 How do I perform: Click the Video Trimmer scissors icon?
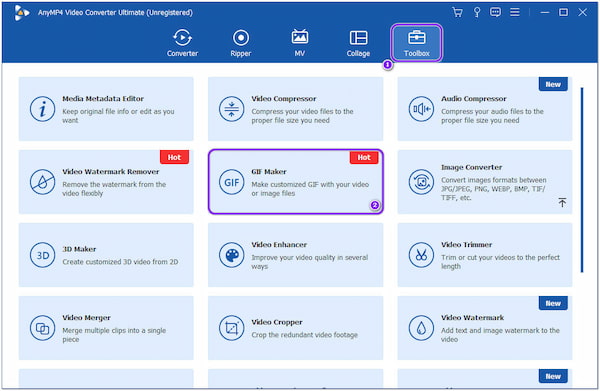point(421,255)
